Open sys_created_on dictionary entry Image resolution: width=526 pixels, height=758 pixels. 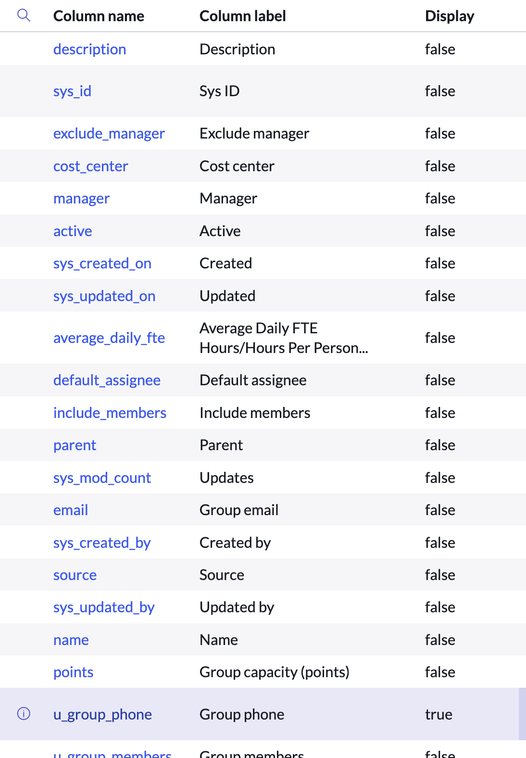point(102,263)
